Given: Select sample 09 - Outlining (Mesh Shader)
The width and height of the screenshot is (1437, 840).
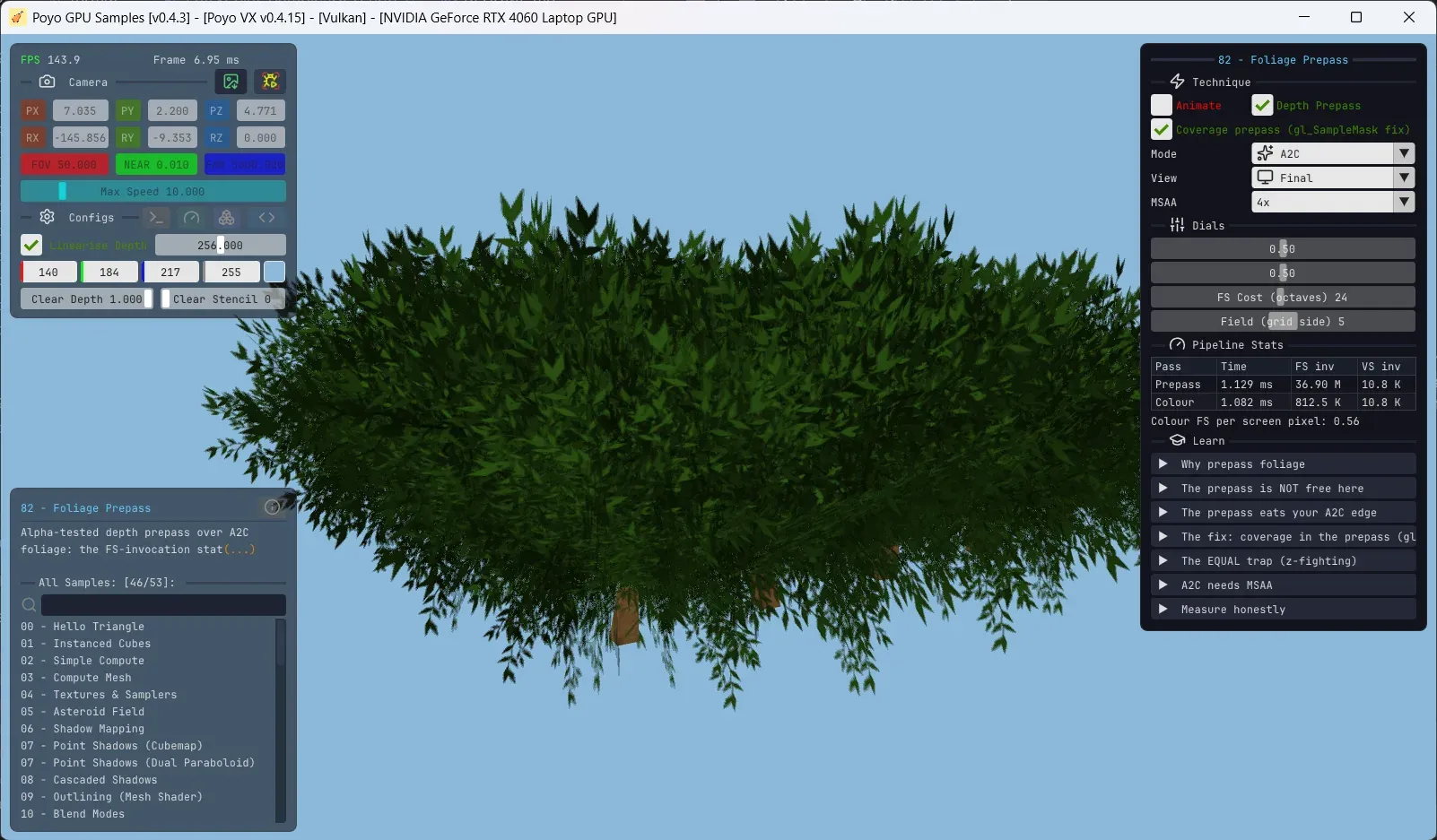Looking at the screenshot, I should (x=111, y=797).
